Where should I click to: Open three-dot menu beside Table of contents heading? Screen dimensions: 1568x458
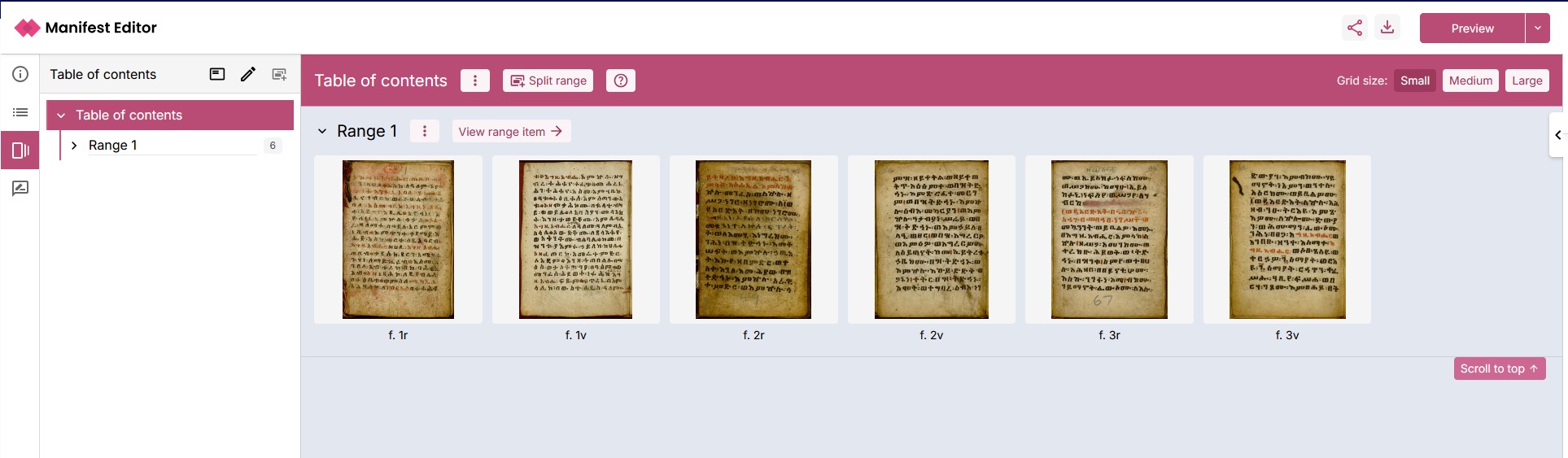[x=475, y=81]
